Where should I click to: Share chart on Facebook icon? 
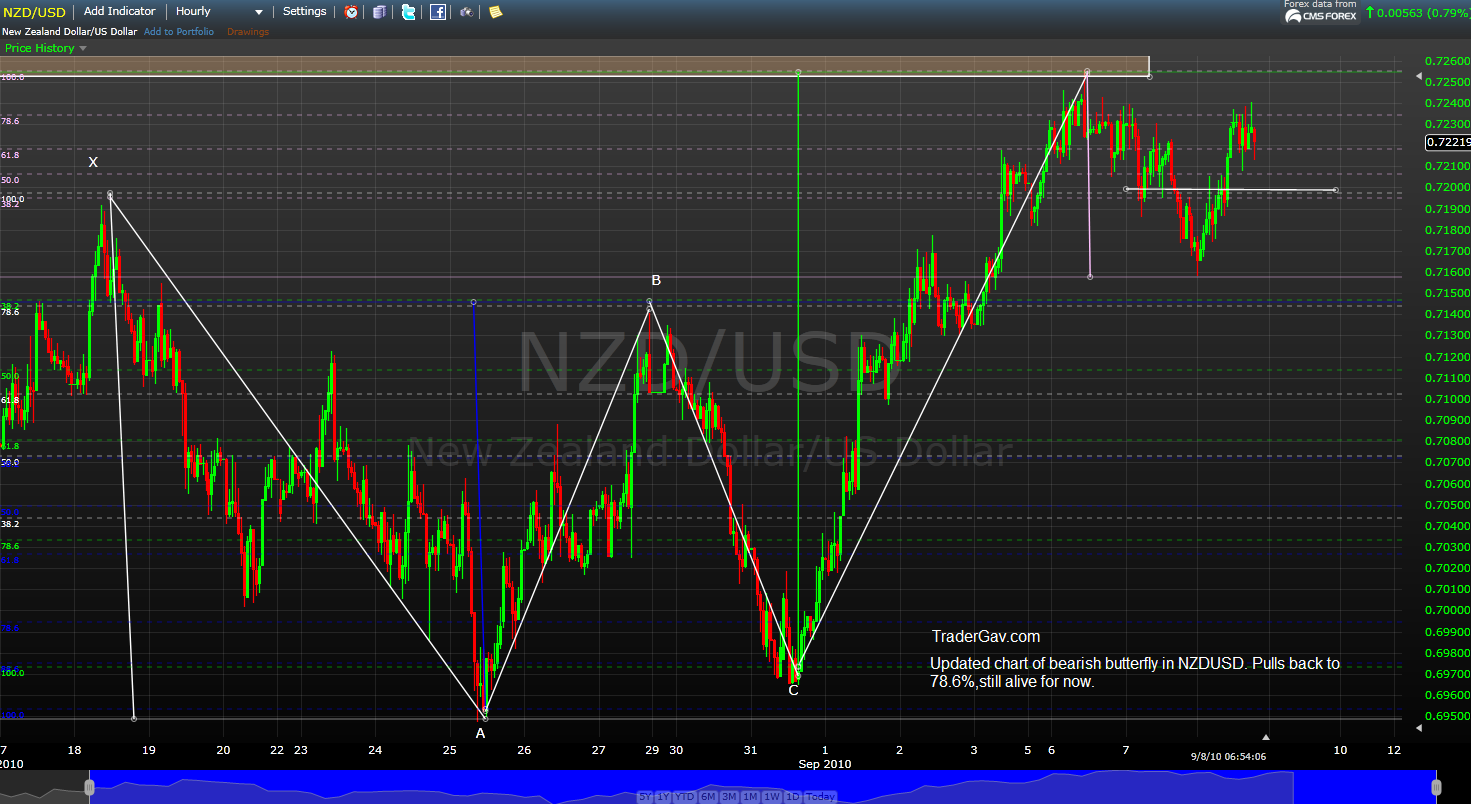point(438,12)
